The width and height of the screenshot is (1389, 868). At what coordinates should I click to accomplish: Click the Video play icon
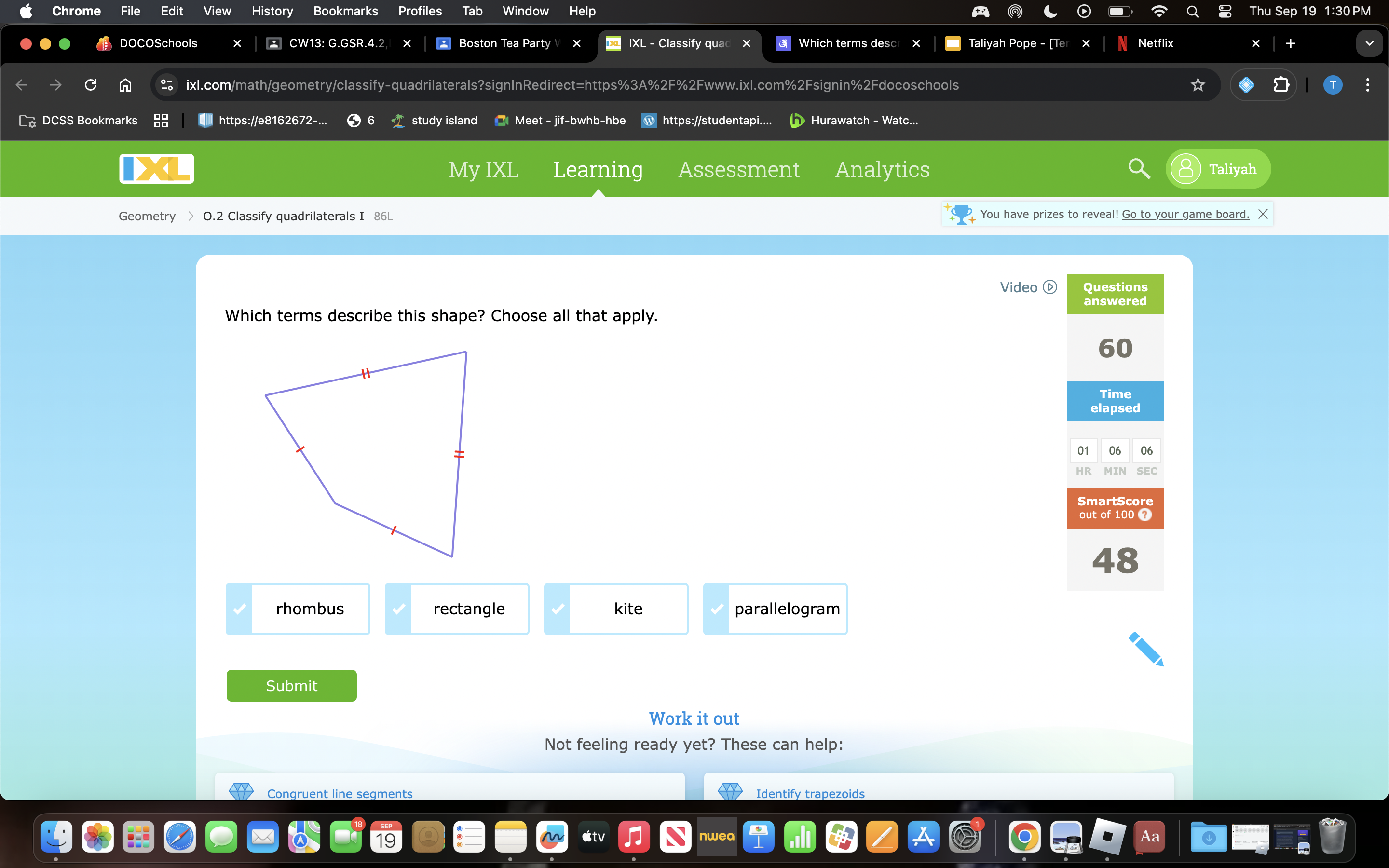pyautogui.click(x=1050, y=287)
